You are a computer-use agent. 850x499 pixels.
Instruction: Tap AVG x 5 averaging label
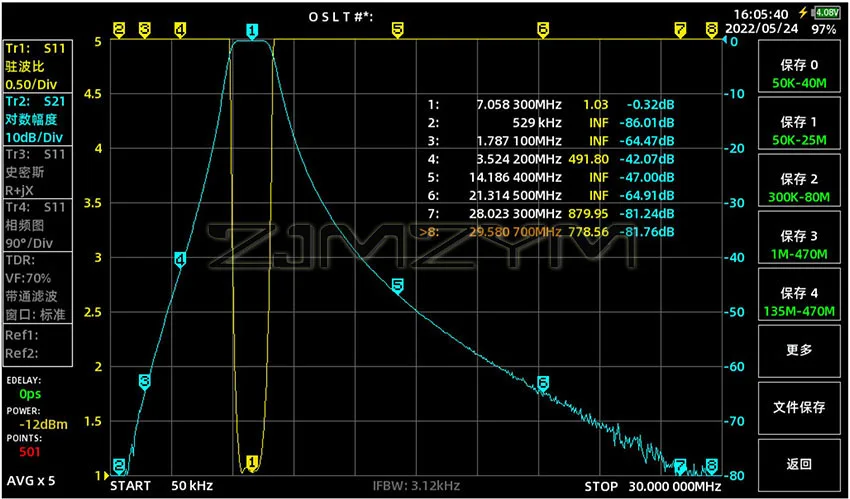coord(31,481)
